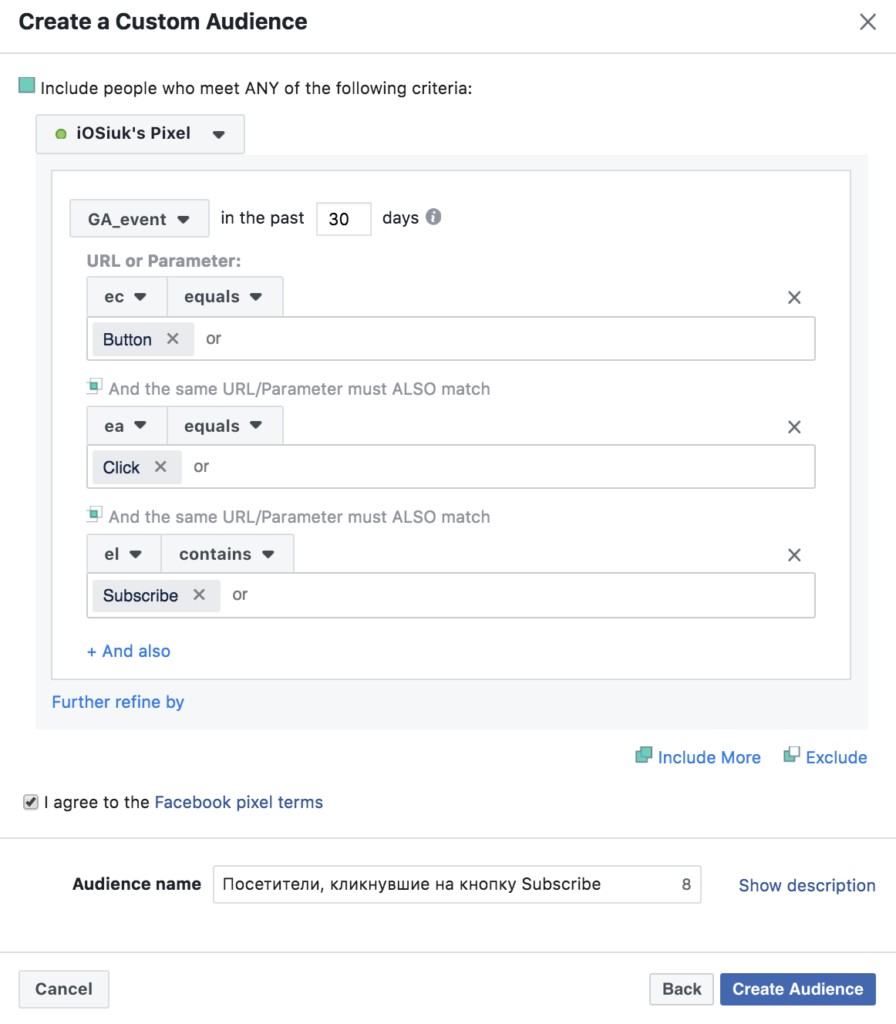This screenshot has width=896, height=1024.
Task: Click the + And also link
Action: click(128, 651)
